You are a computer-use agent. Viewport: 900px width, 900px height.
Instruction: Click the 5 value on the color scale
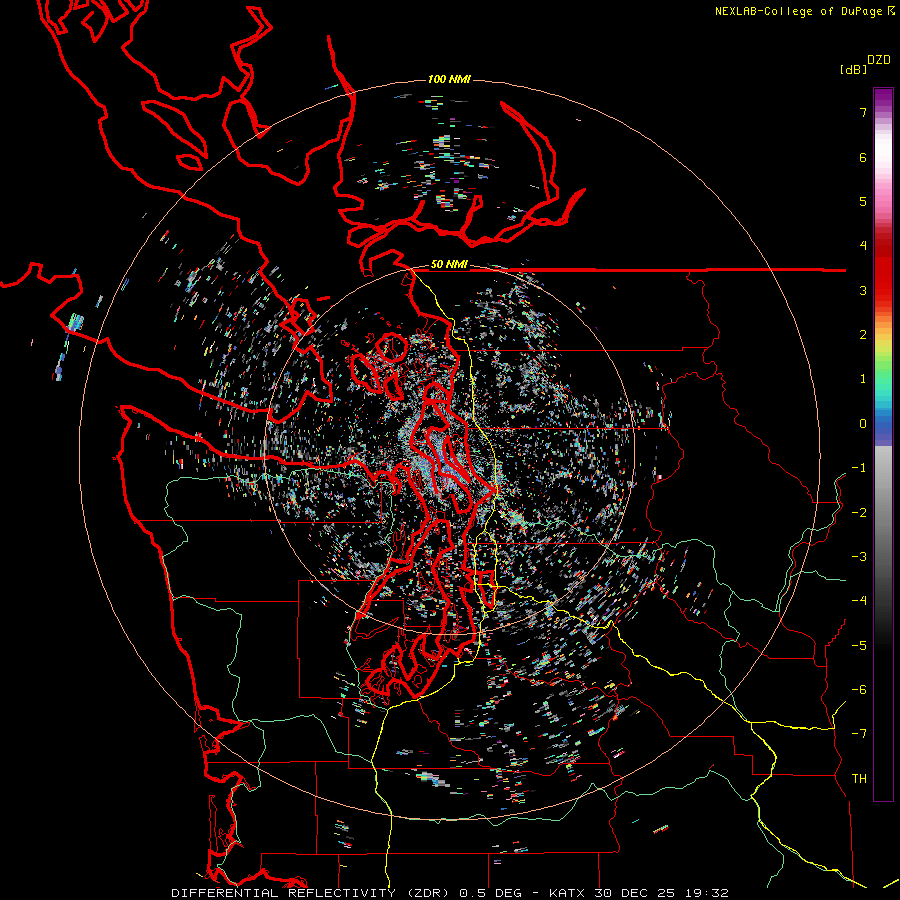click(863, 201)
